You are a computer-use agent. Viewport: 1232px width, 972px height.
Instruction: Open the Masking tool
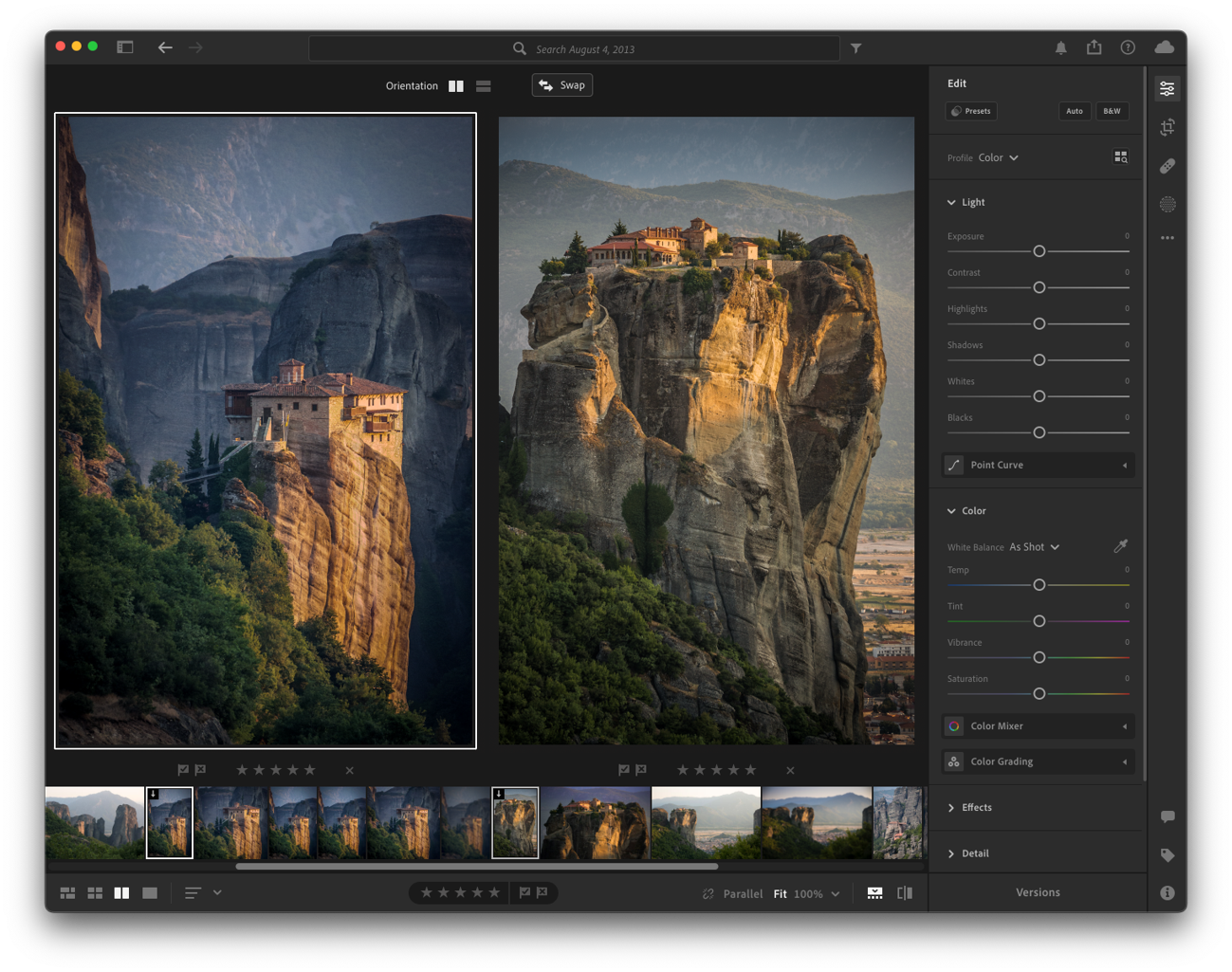point(1168,204)
